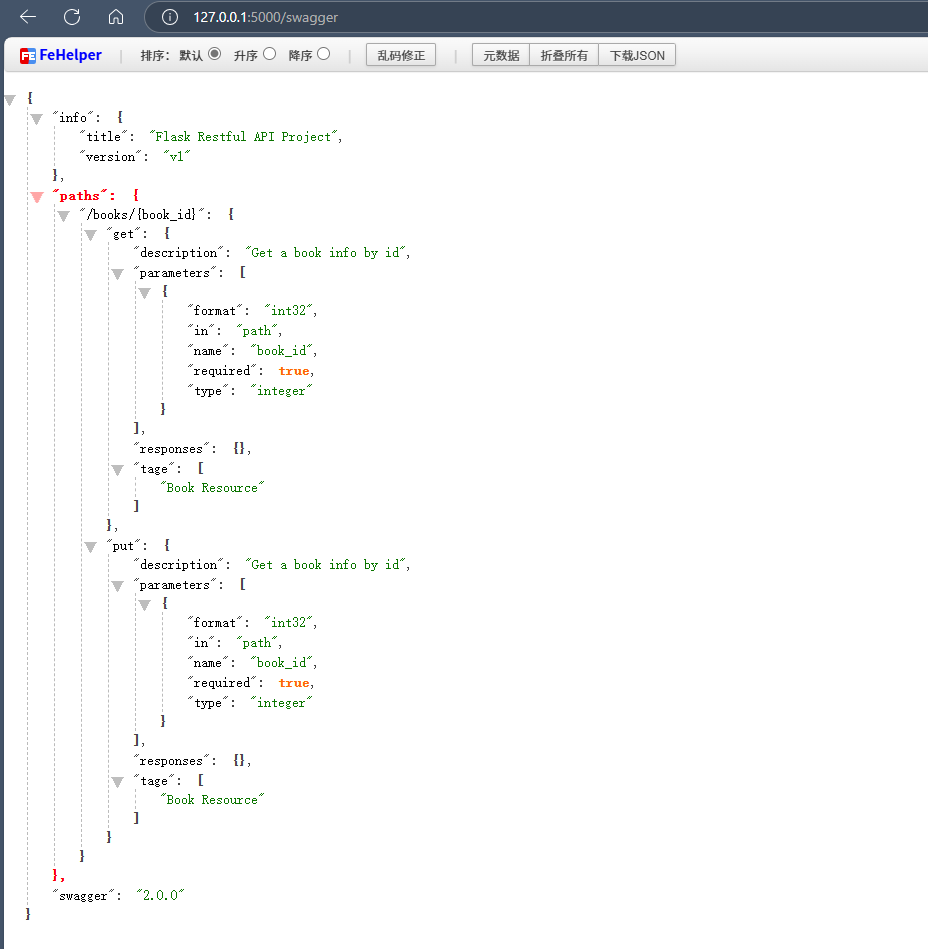The height and width of the screenshot is (949, 928).
Task: Click 下载JSON to download the JSON
Action: 637,55
